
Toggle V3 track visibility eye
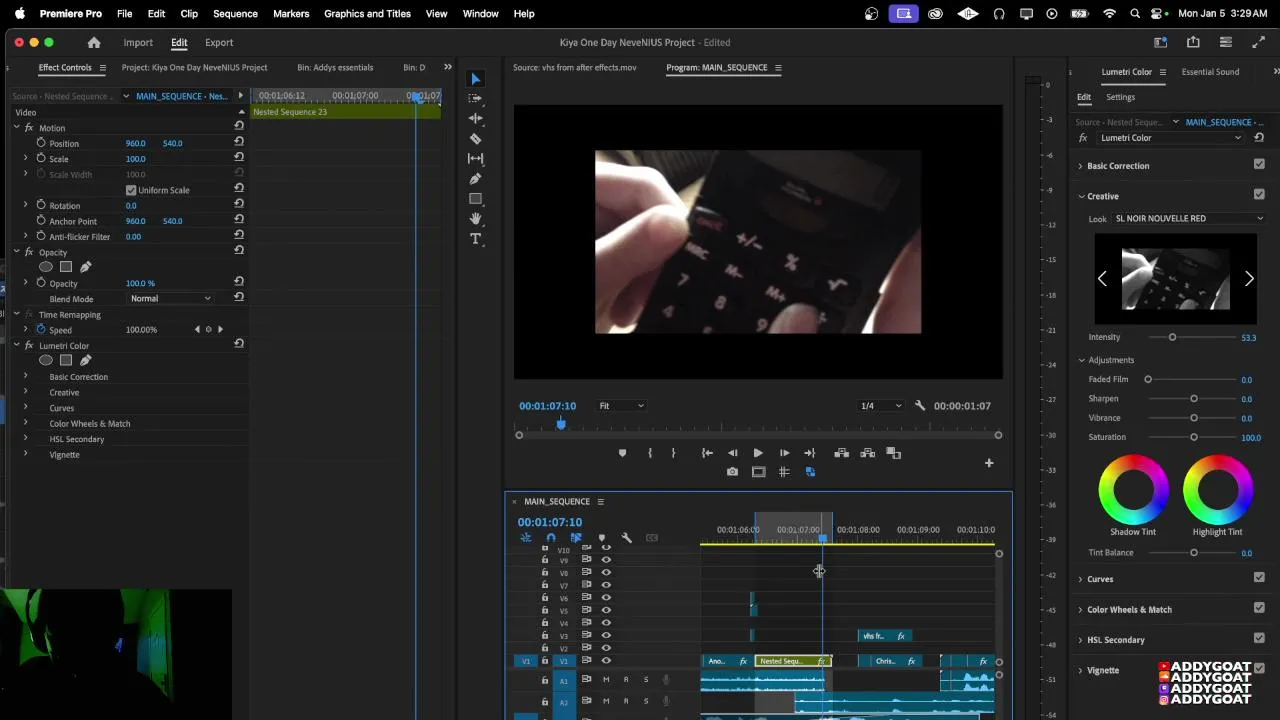click(x=606, y=635)
